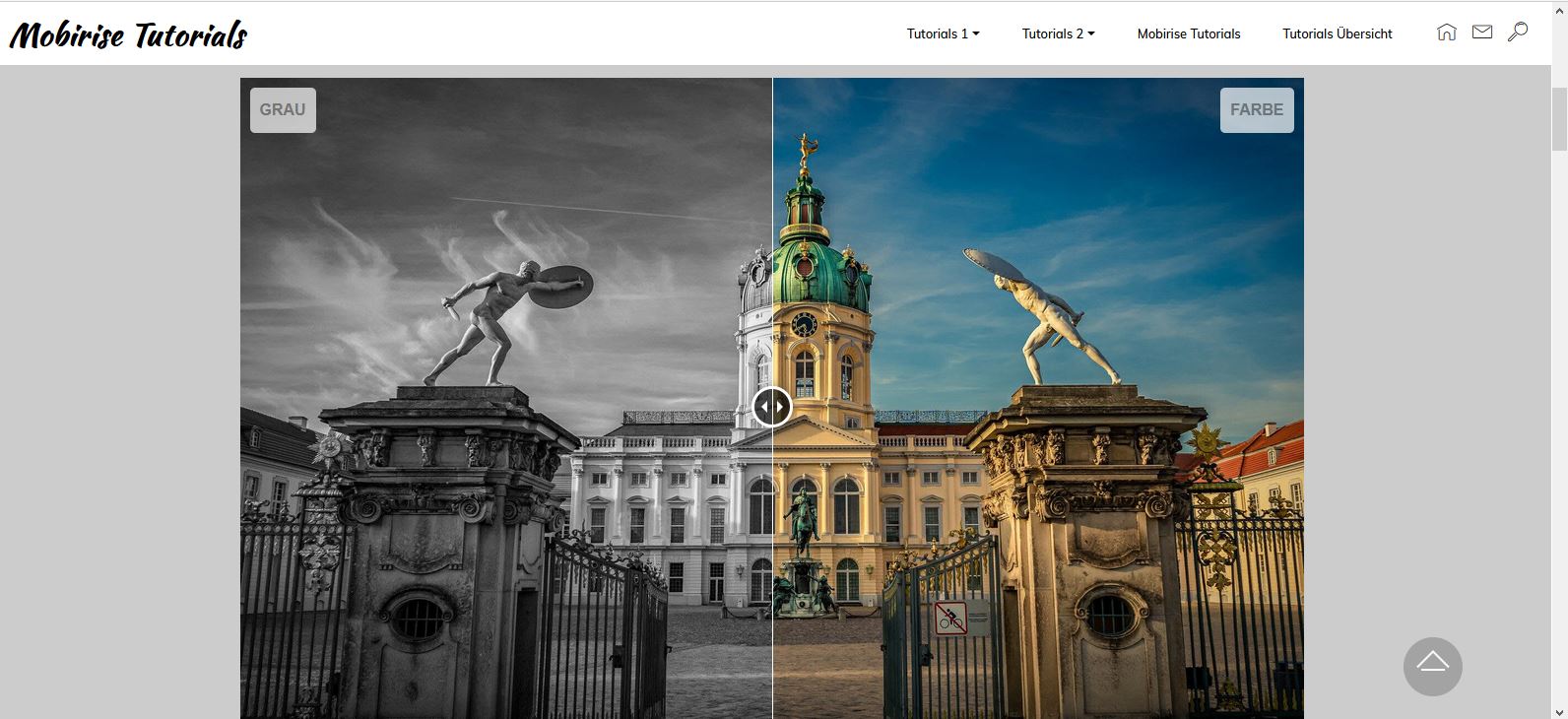
Task: Expand the Tutorials 1 dropdown
Action: click(943, 33)
